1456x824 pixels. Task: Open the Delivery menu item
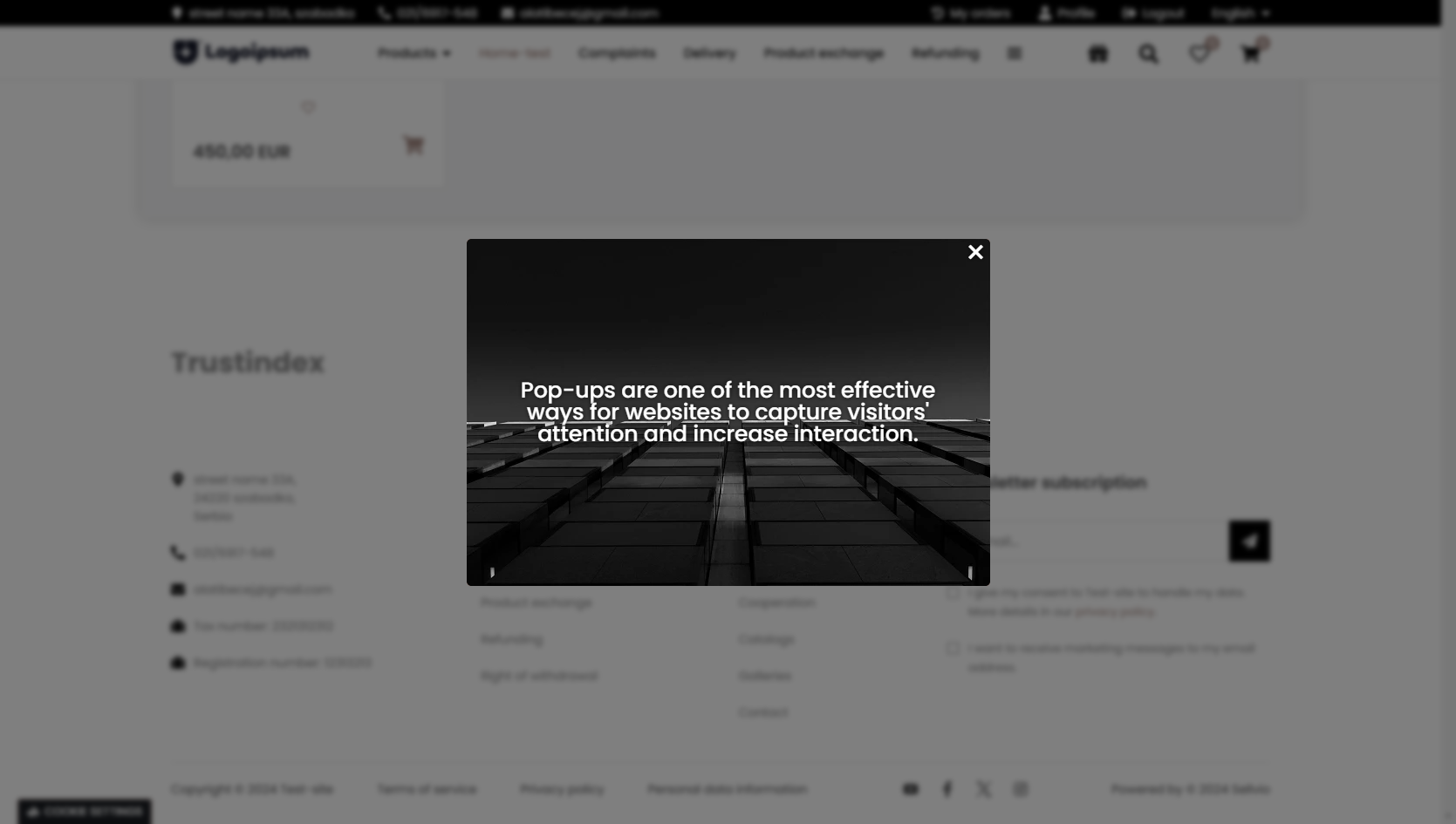pyautogui.click(x=709, y=53)
